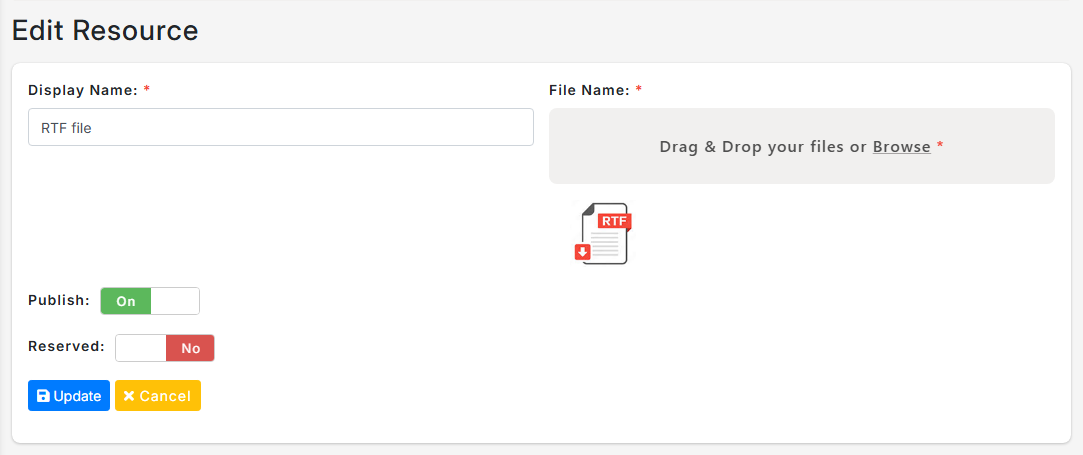1083x455 pixels.
Task: Click the Display Name label
Action: pyautogui.click(x=84, y=90)
